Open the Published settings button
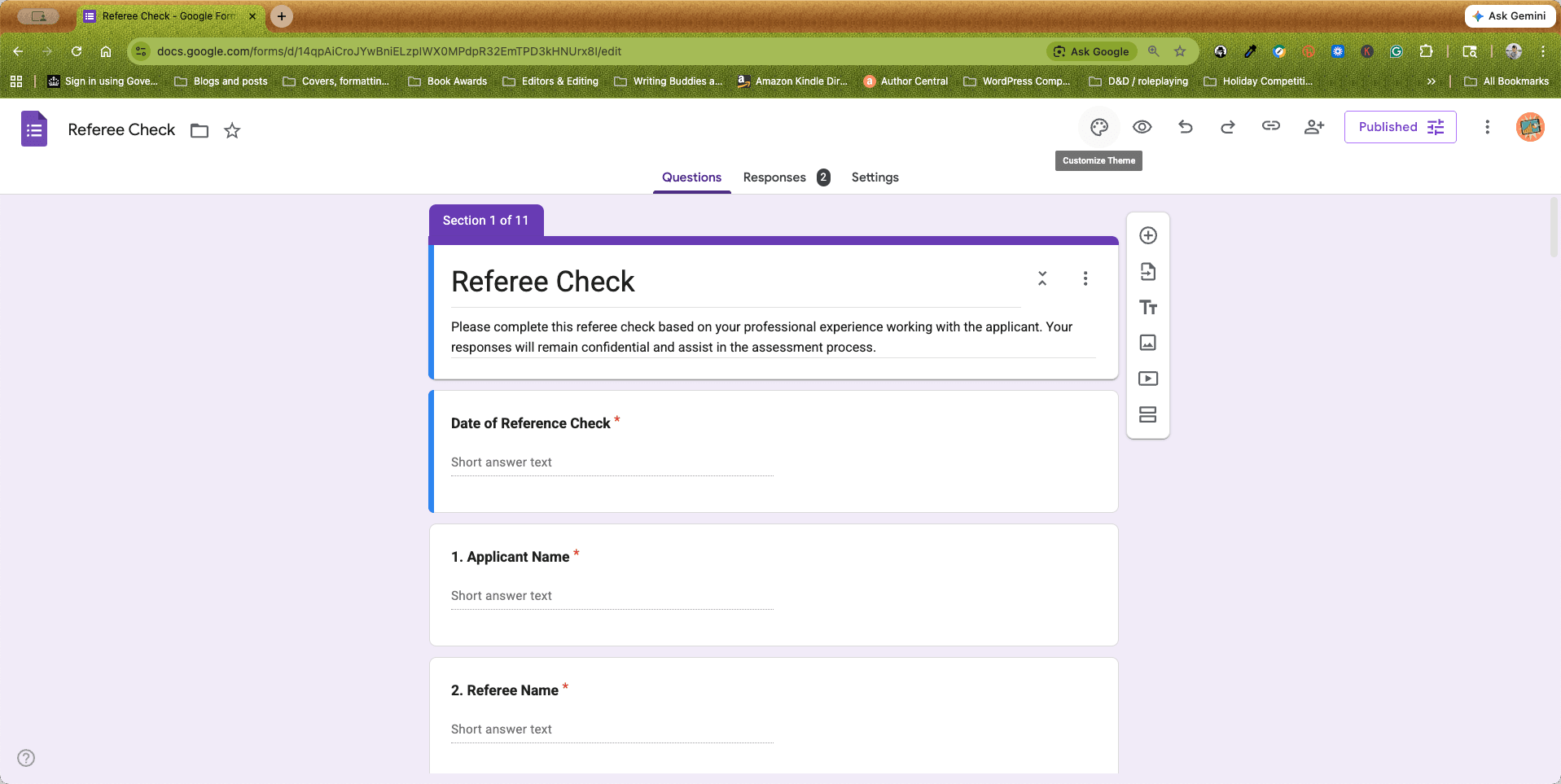 coord(1401,127)
